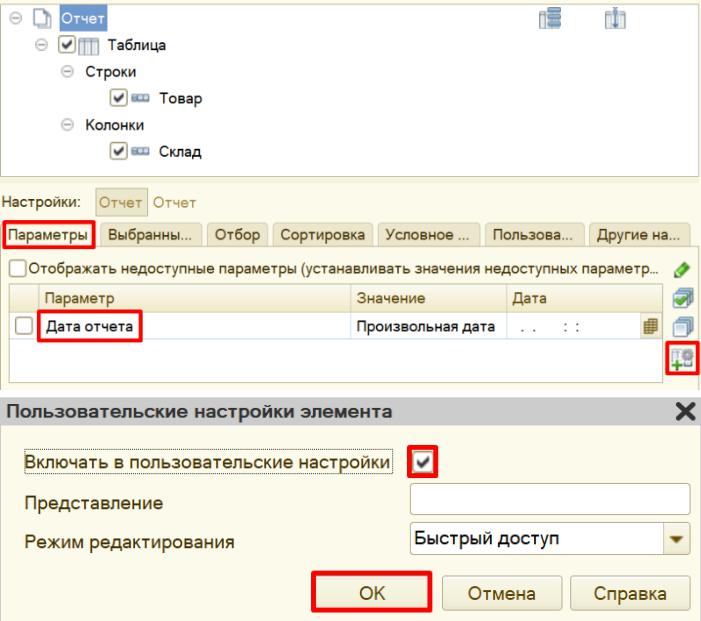701x621 pixels.
Task: Select the Строки tree item
Action: point(110,72)
